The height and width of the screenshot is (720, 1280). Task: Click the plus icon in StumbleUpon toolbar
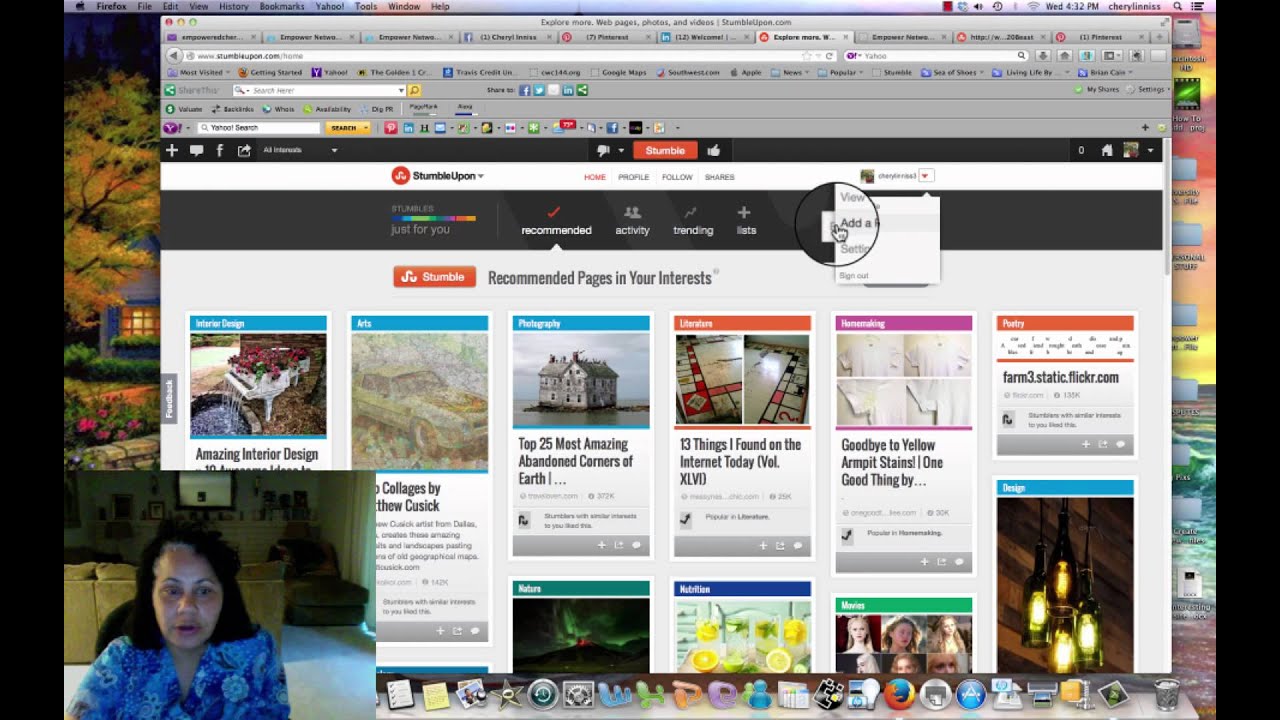(x=172, y=150)
